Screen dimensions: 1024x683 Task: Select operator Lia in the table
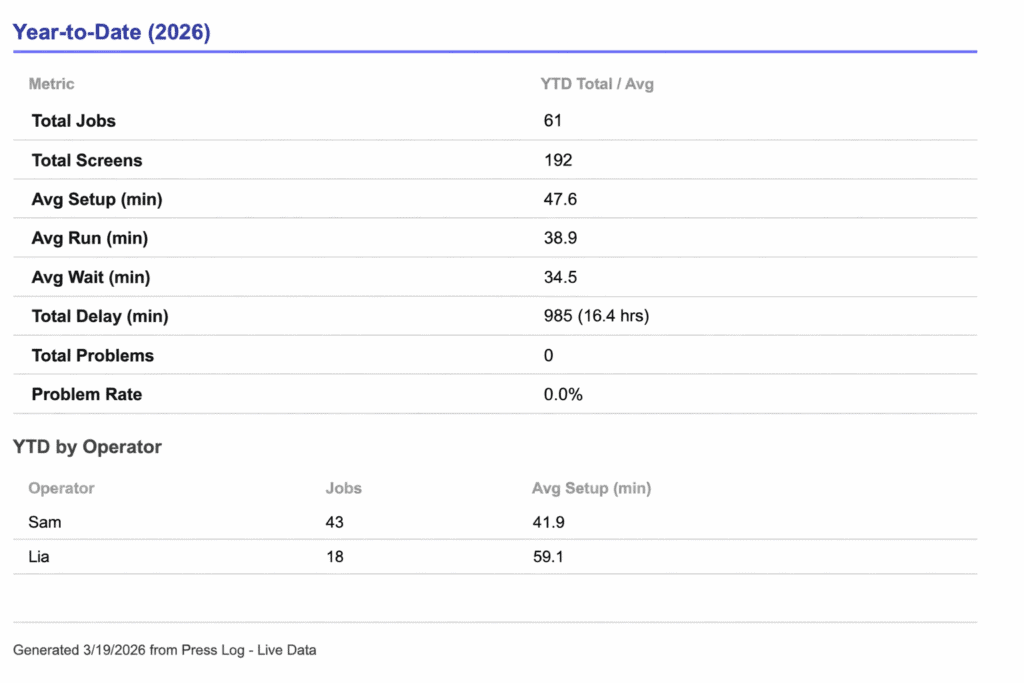(38, 556)
